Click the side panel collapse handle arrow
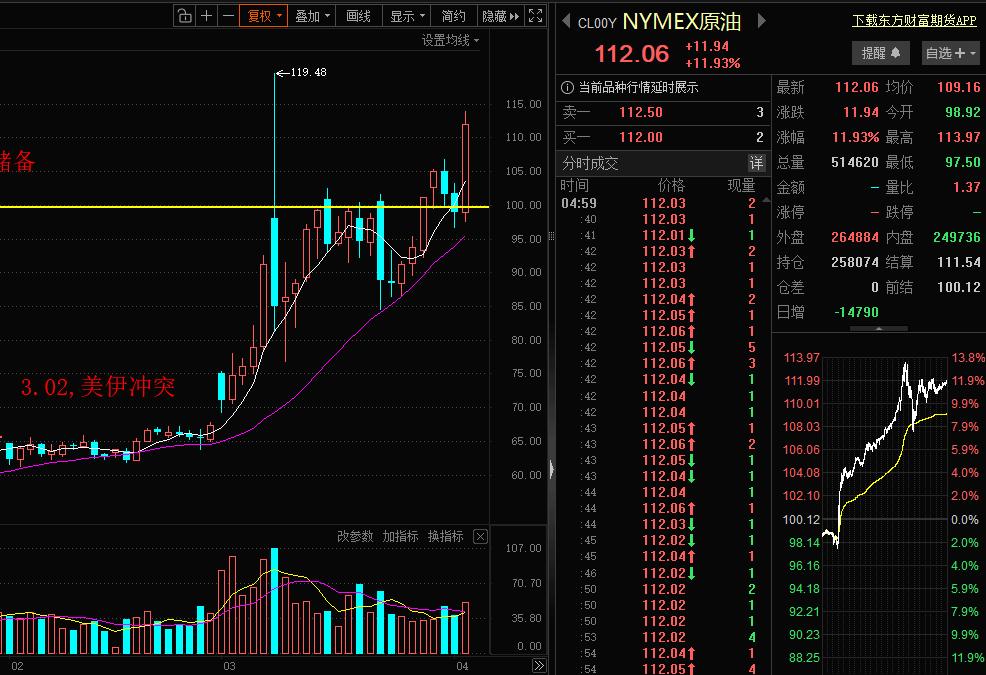 (551, 469)
